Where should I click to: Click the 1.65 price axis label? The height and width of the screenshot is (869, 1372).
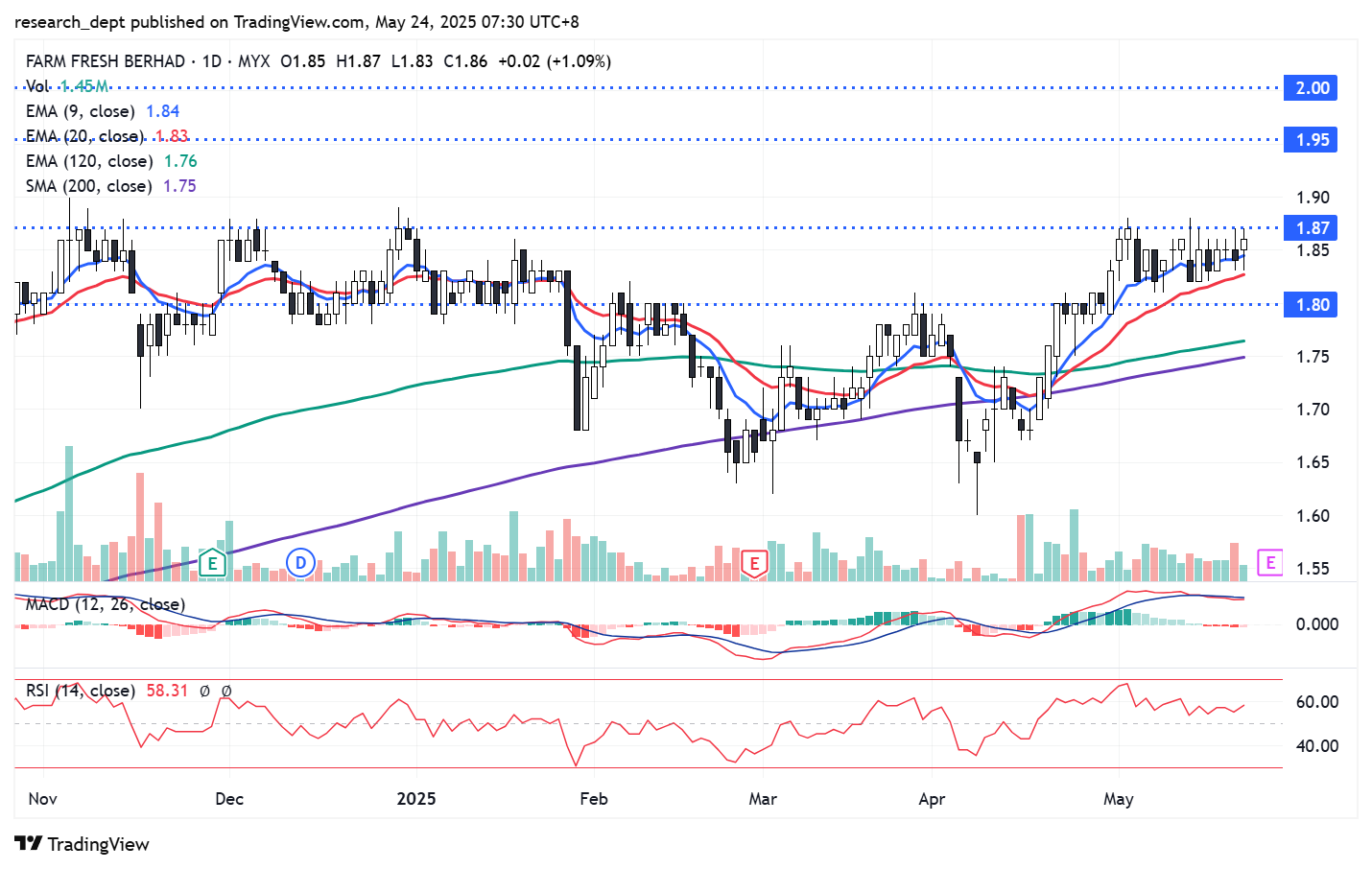click(1313, 462)
